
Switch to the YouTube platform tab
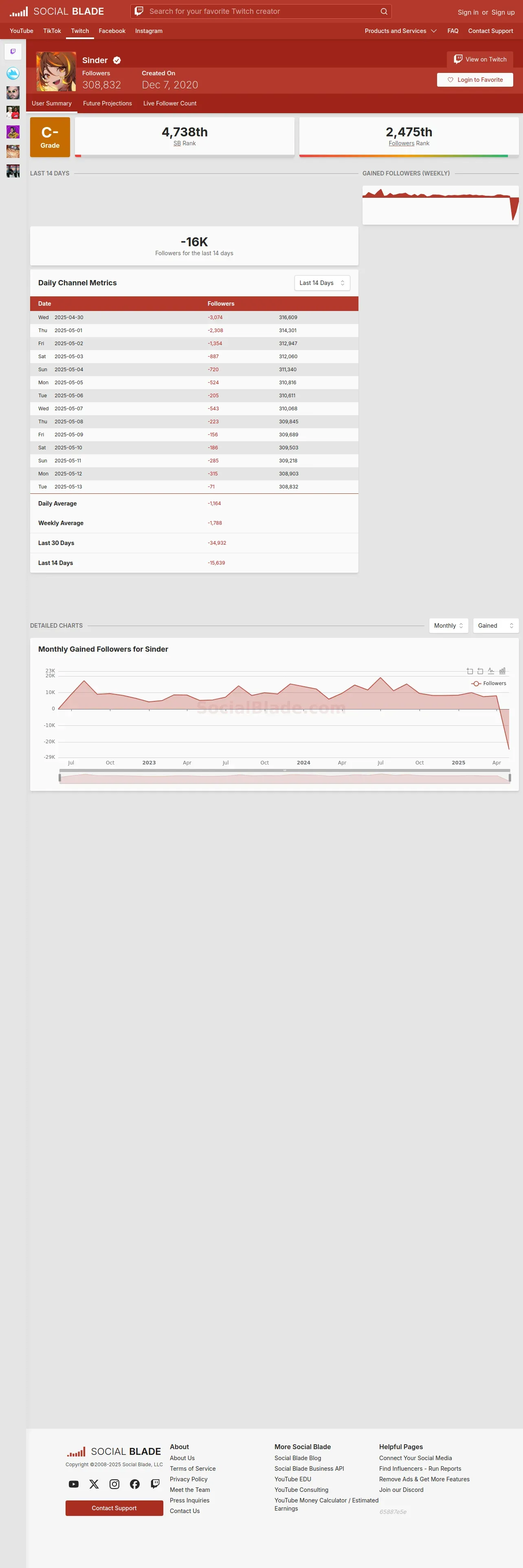(21, 31)
